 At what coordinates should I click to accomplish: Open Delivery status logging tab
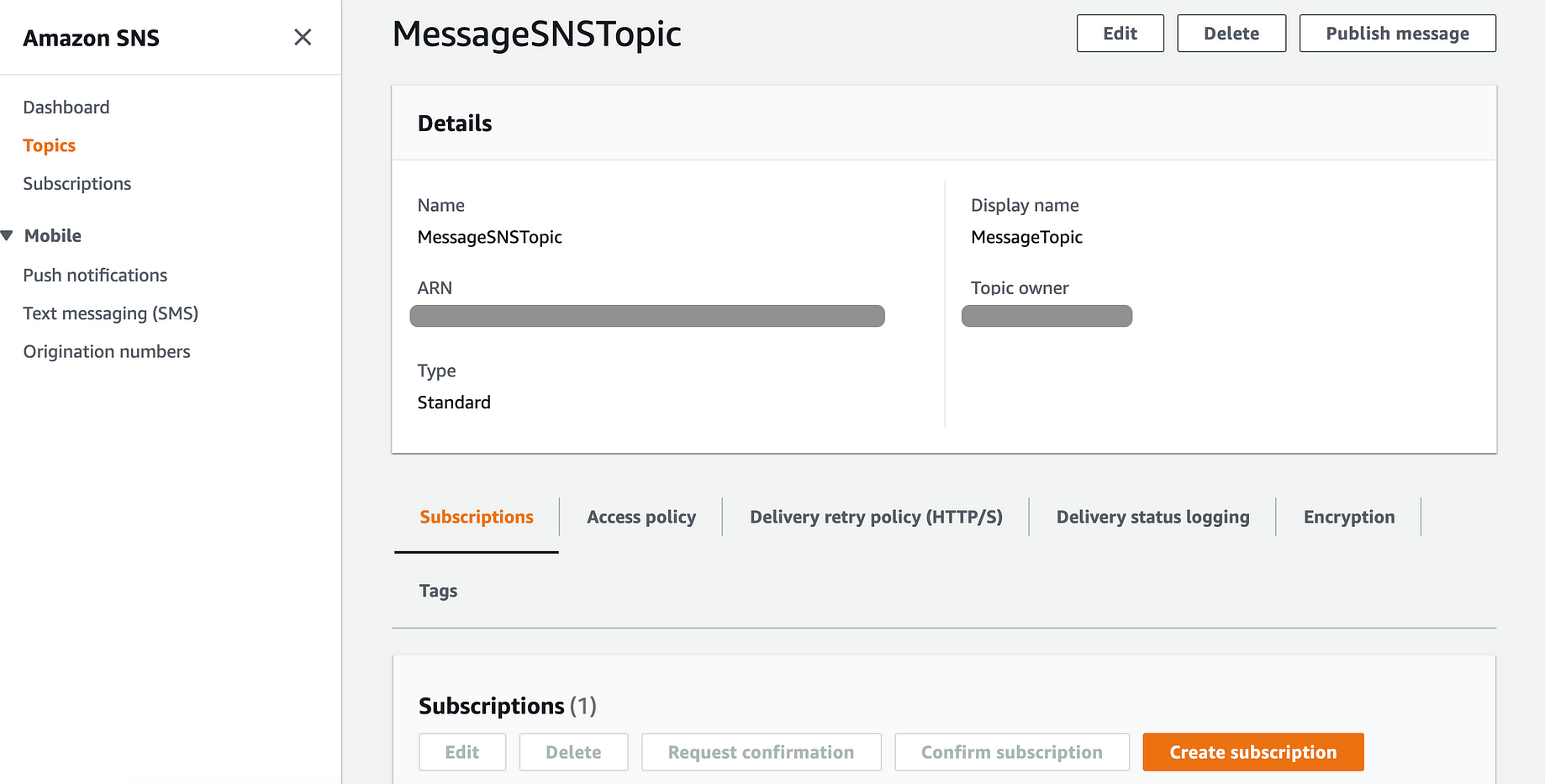1153,517
